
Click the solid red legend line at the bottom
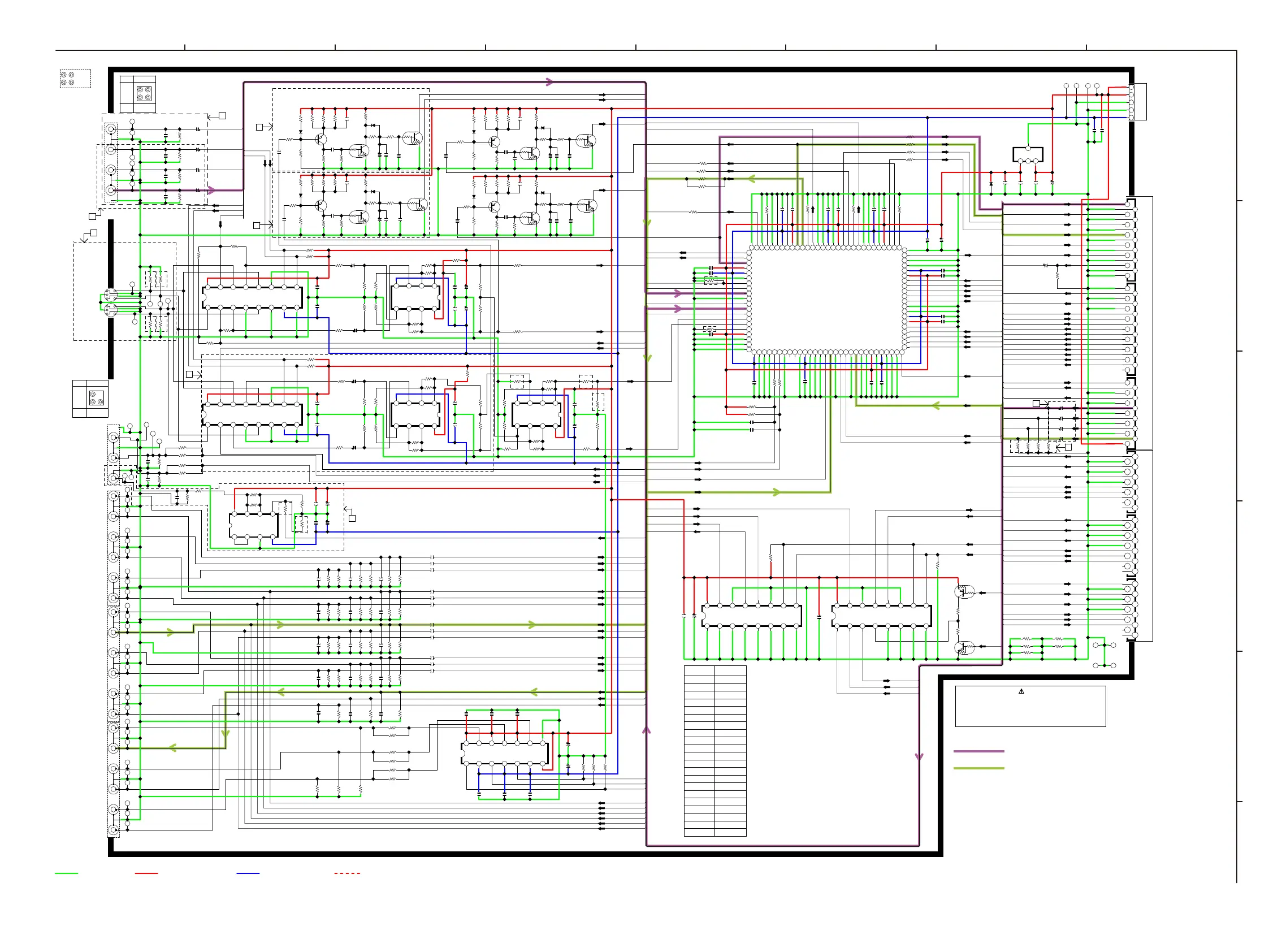tap(146, 873)
